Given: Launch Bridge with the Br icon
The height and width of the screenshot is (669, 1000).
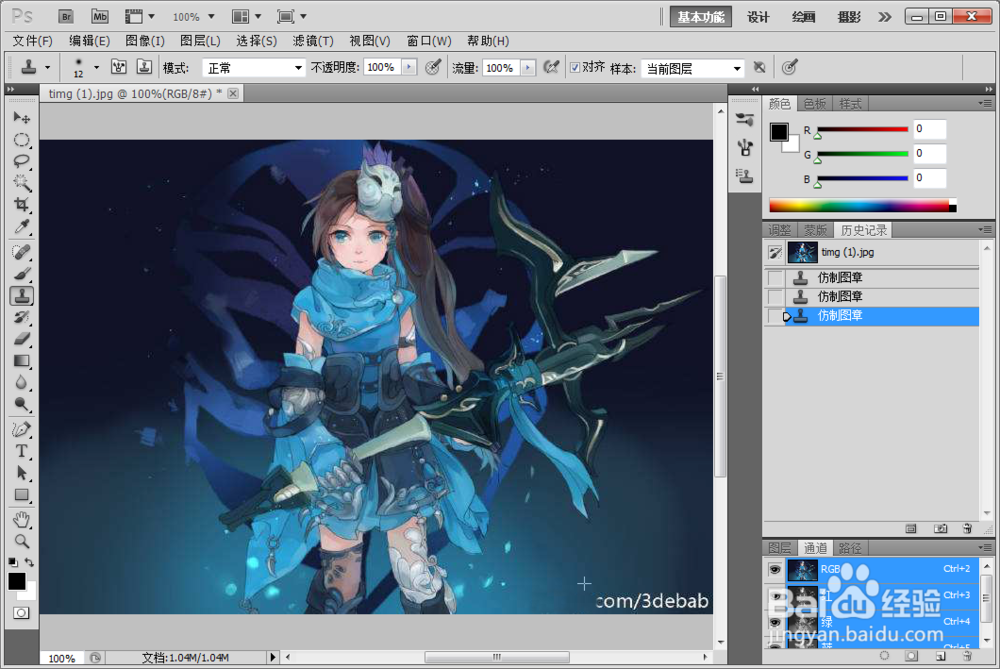Looking at the screenshot, I should [x=66, y=17].
